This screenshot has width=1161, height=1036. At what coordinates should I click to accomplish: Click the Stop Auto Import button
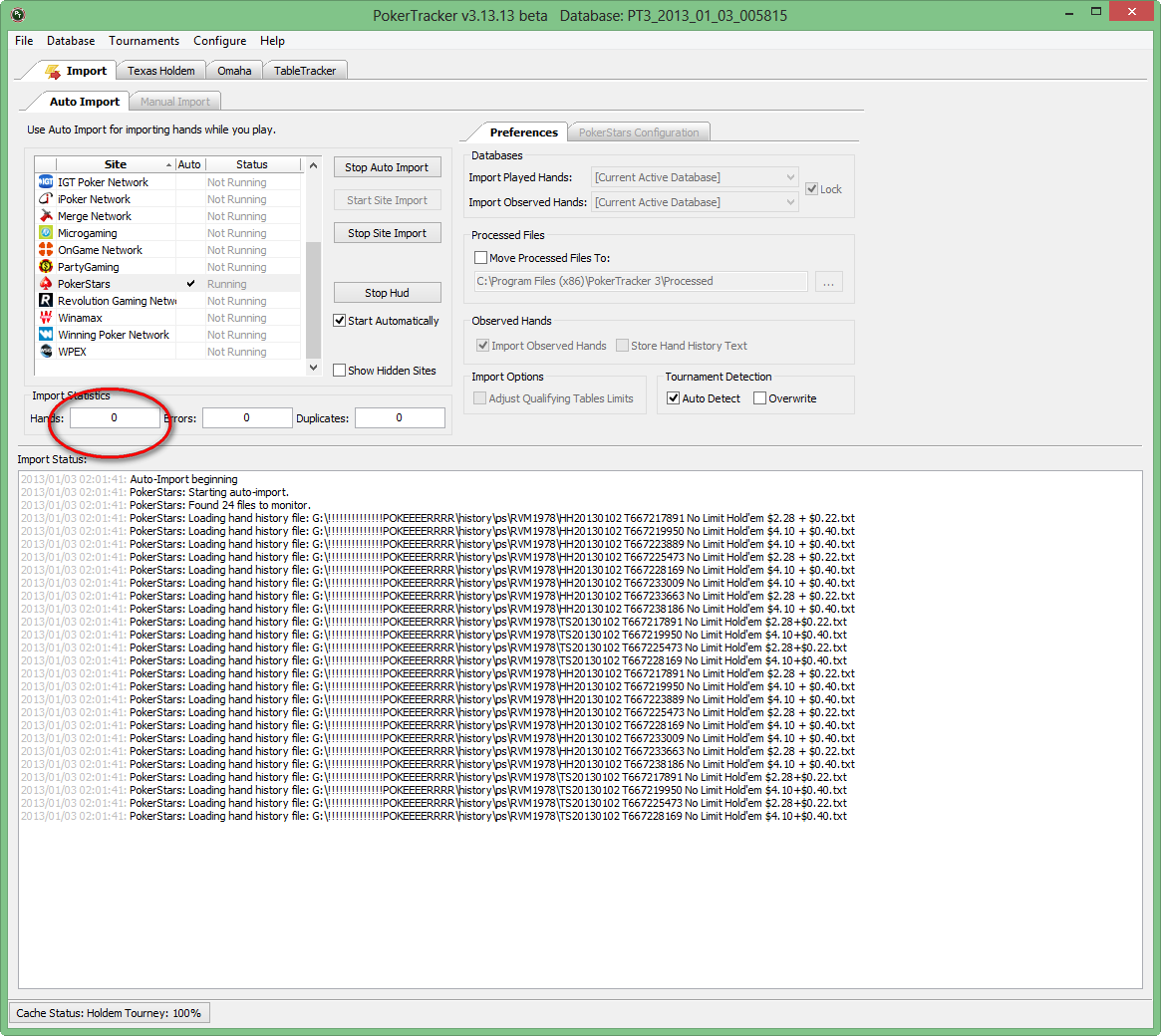pos(387,167)
